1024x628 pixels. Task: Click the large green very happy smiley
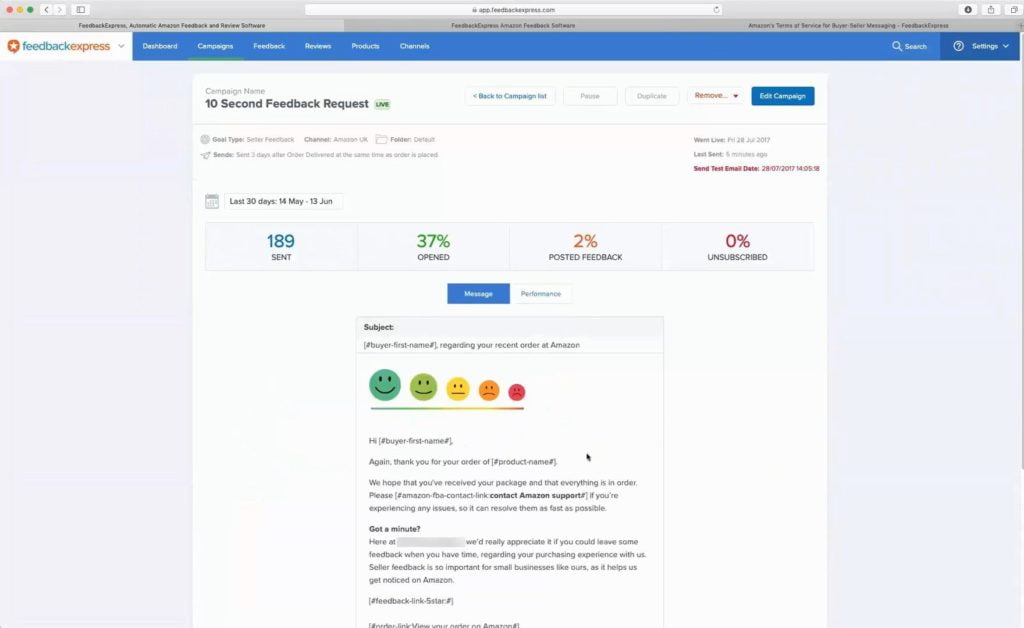385,385
